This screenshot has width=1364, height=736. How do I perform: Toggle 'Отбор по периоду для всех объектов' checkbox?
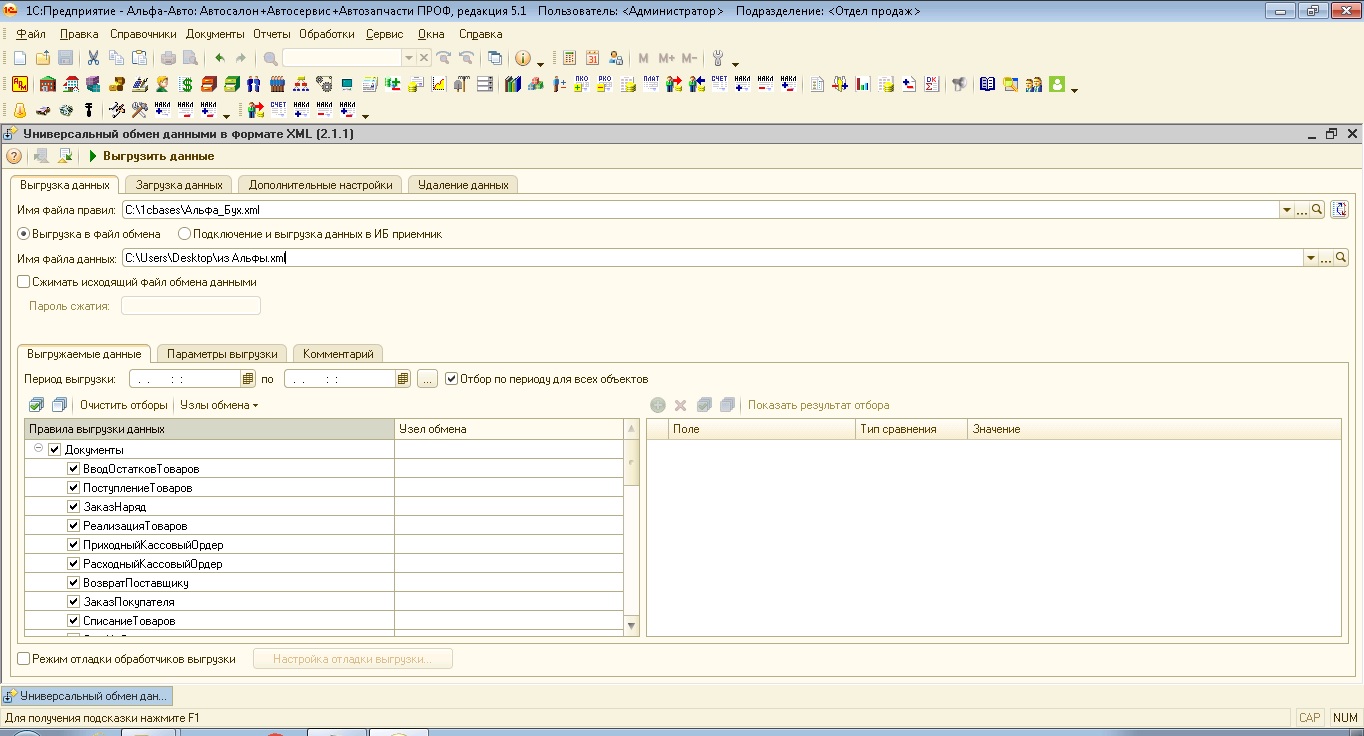click(x=452, y=379)
